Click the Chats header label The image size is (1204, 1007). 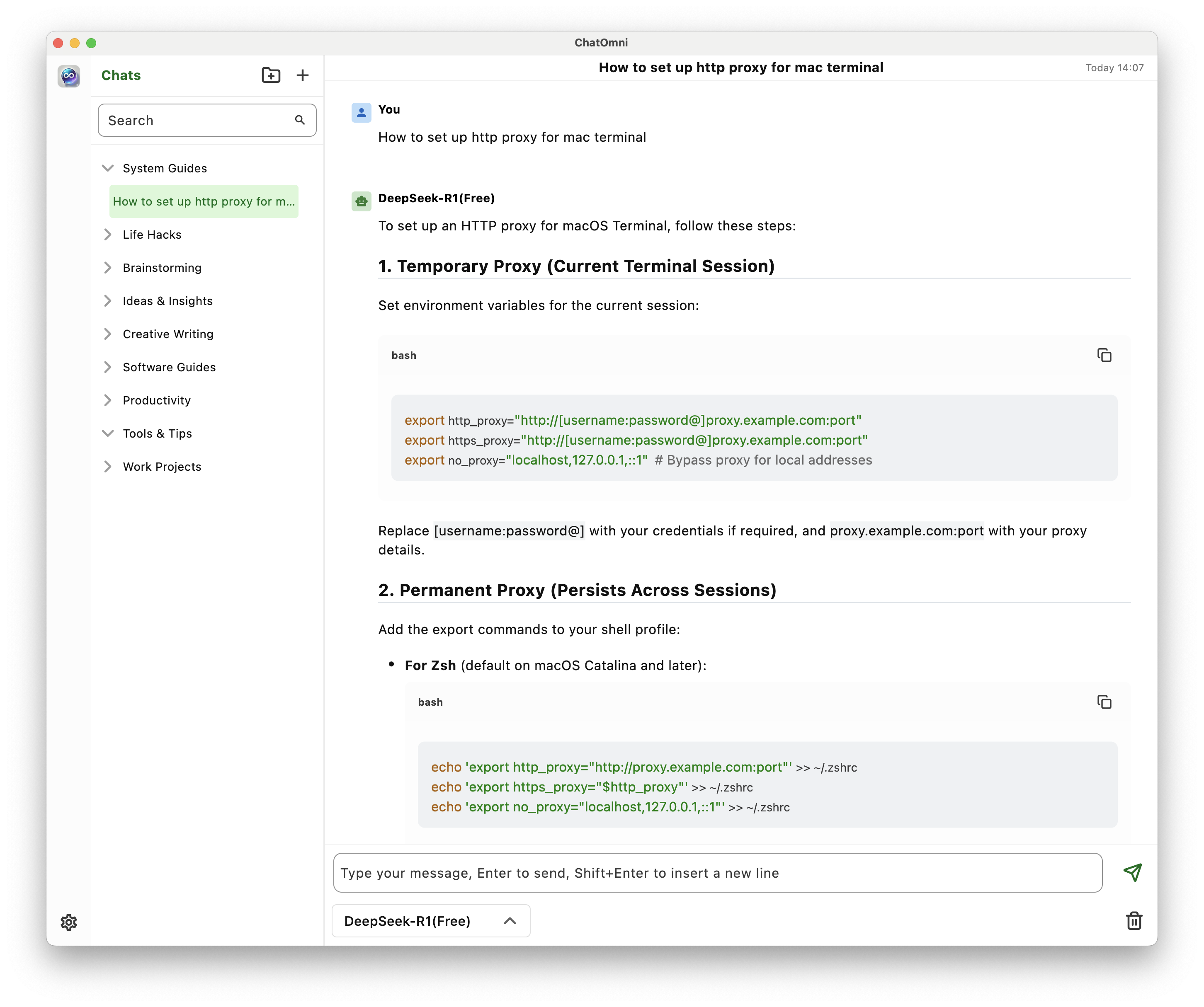121,76
